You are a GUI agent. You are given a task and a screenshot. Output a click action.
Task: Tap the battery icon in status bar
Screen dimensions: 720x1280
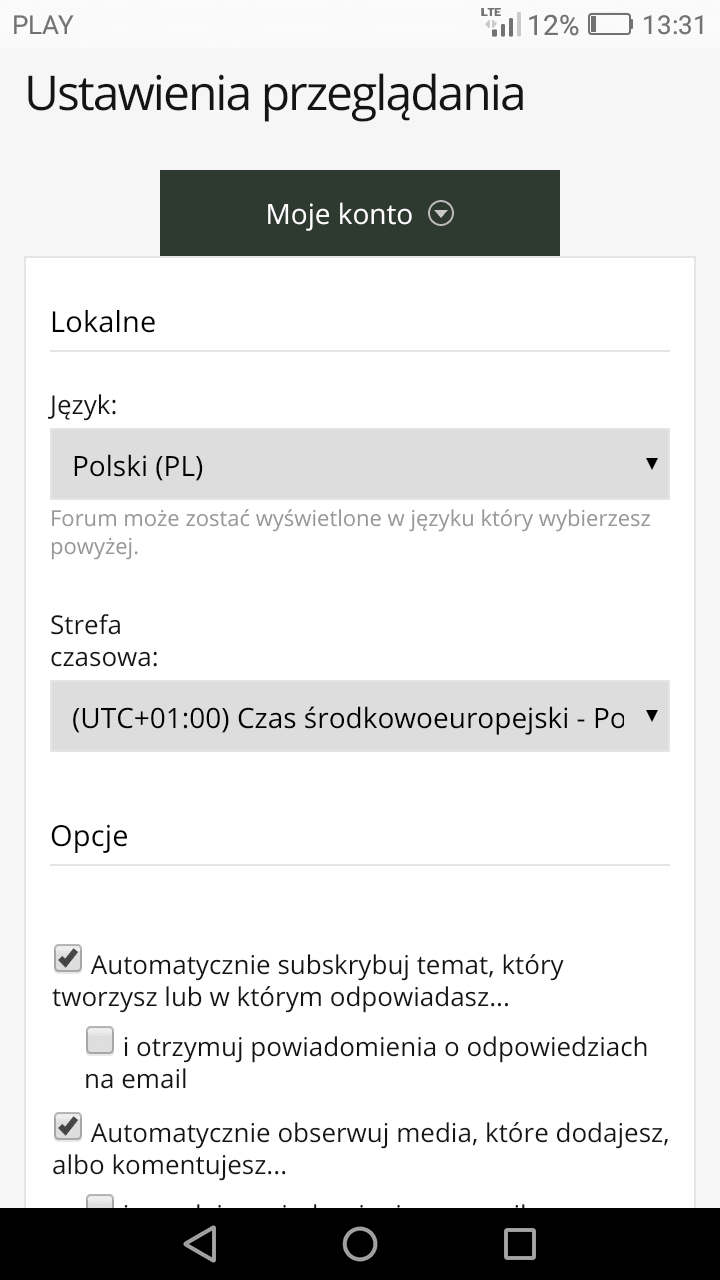pos(610,24)
